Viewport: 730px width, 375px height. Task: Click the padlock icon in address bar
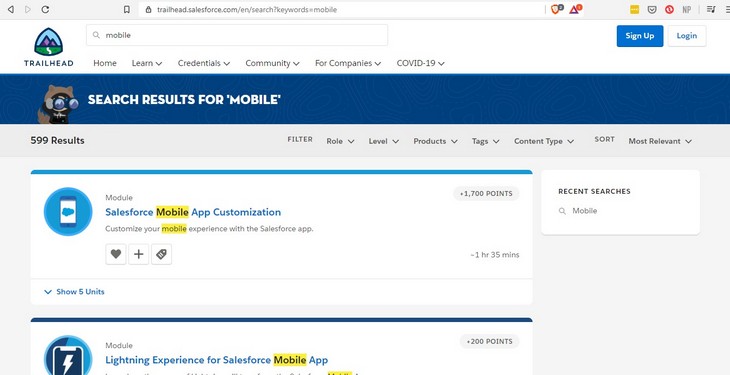coord(149,10)
